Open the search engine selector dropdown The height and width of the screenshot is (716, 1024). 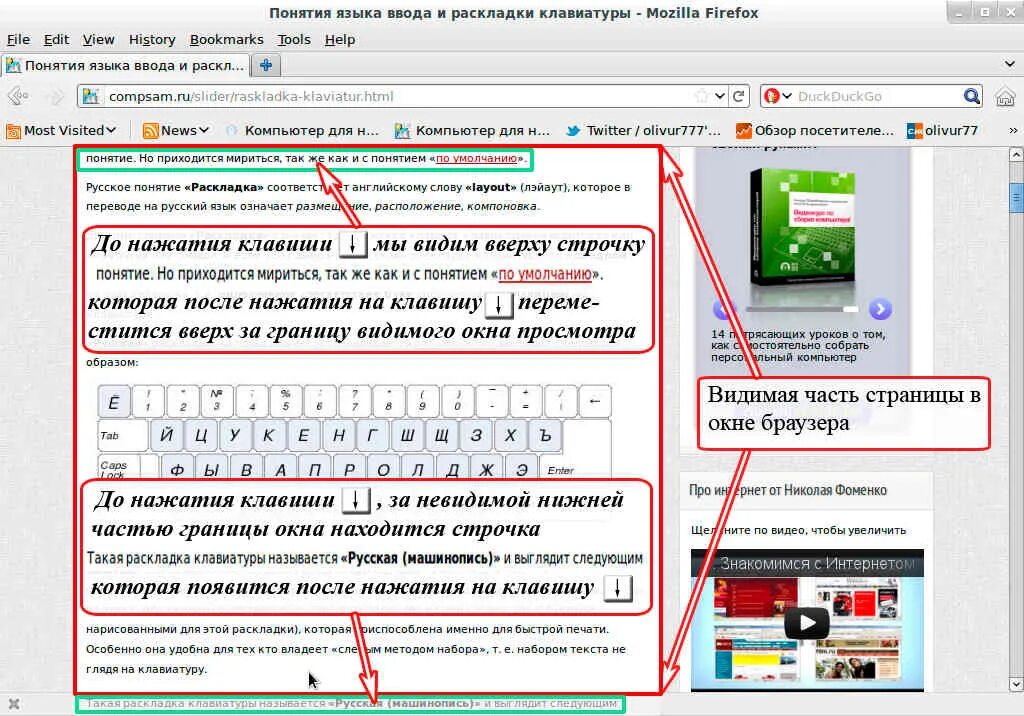pyautogui.click(x=778, y=97)
